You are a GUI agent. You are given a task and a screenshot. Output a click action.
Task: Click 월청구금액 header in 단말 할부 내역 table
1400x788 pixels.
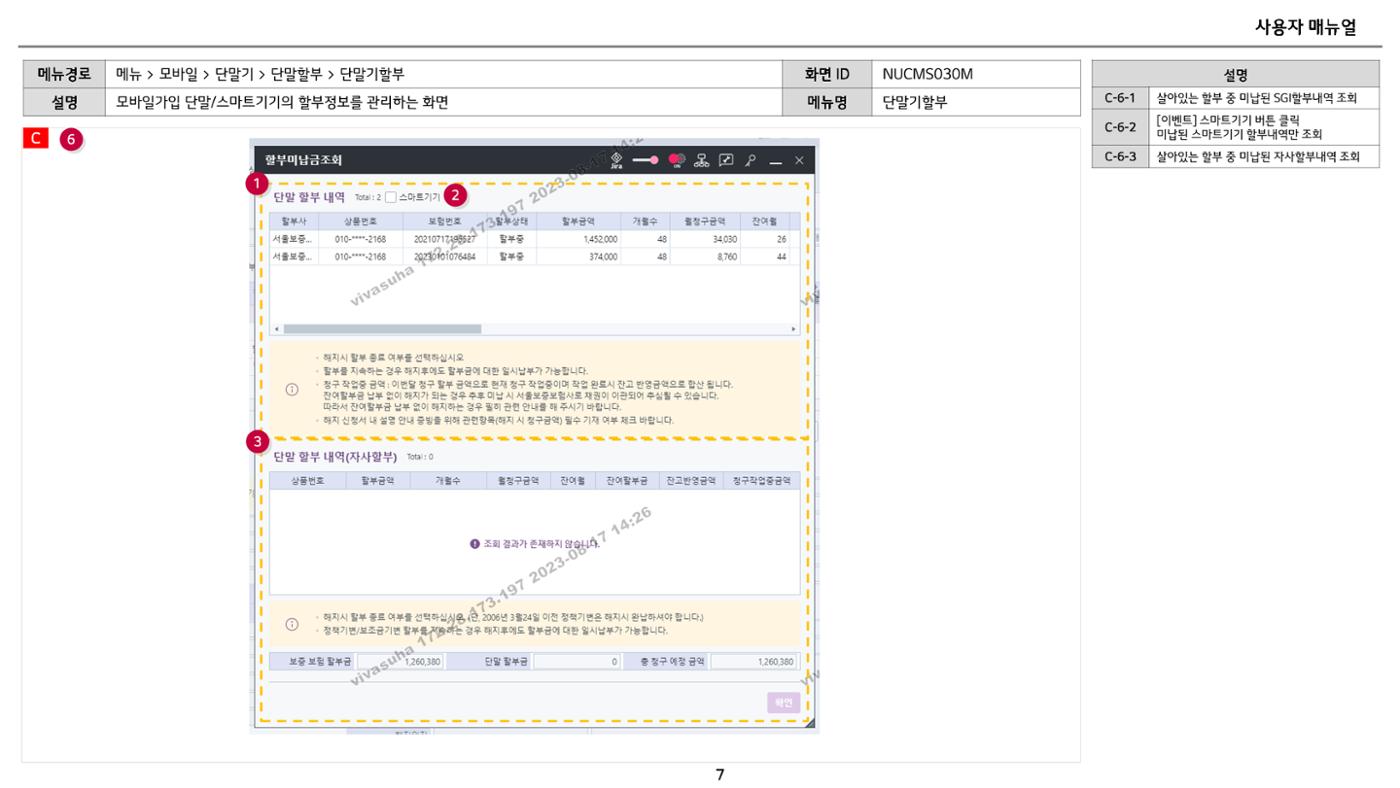[704, 220]
